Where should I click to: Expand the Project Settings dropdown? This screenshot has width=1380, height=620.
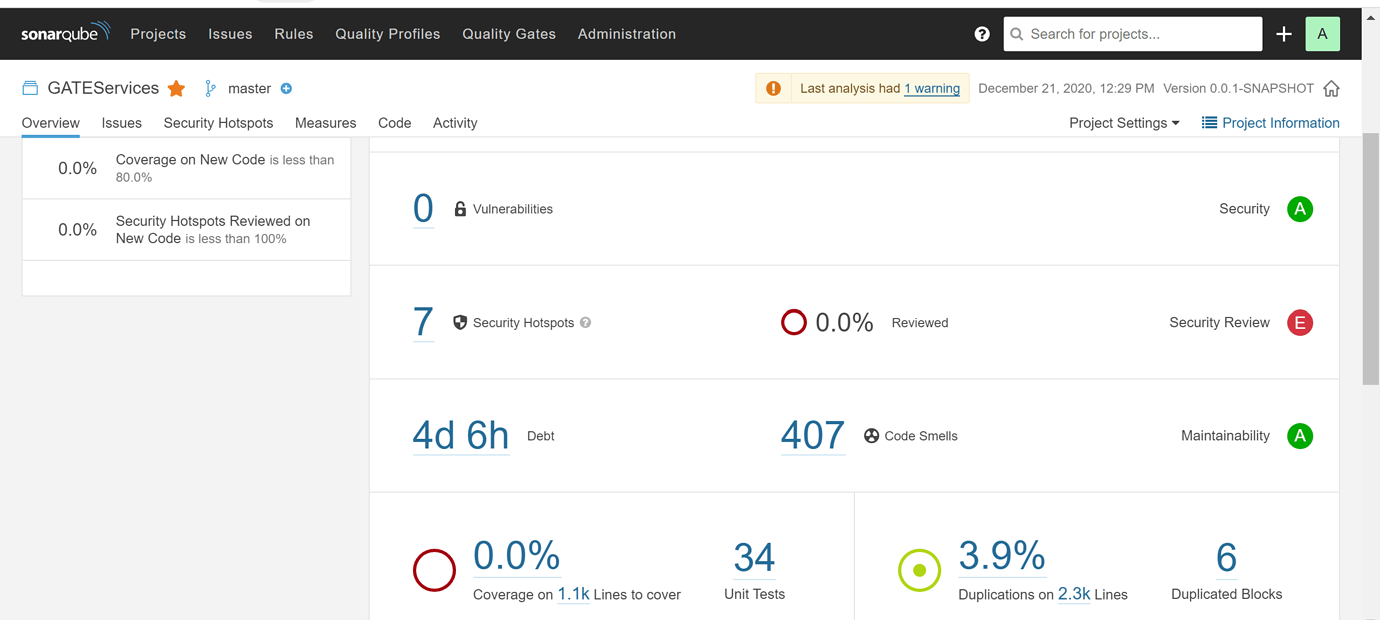pos(1124,123)
